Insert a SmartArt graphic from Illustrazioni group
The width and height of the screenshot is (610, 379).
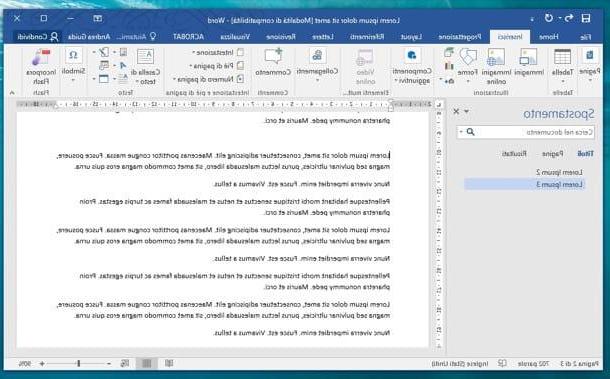[449, 52]
